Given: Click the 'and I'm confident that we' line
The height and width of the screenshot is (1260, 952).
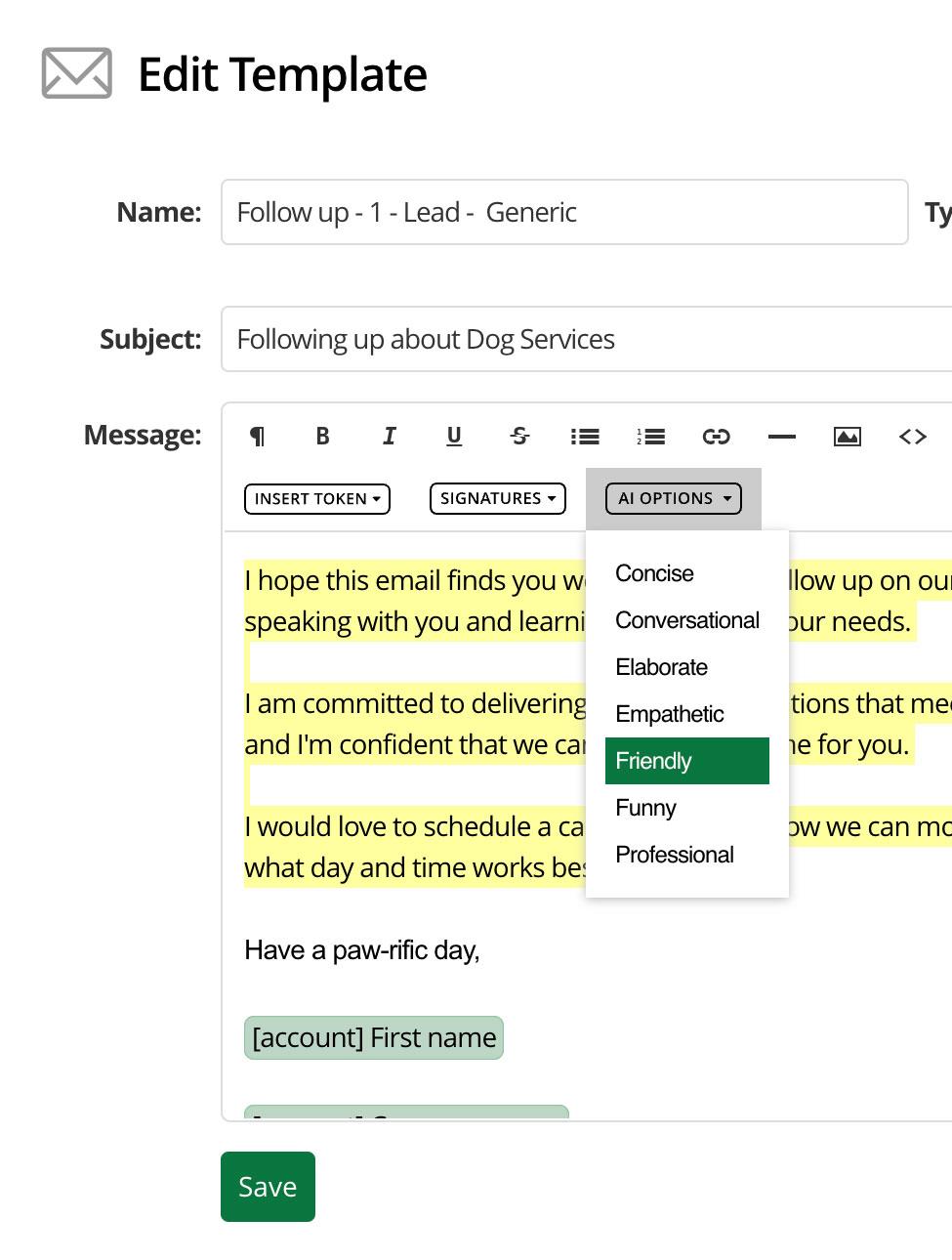Looking at the screenshot, I should tap(415, 744).
